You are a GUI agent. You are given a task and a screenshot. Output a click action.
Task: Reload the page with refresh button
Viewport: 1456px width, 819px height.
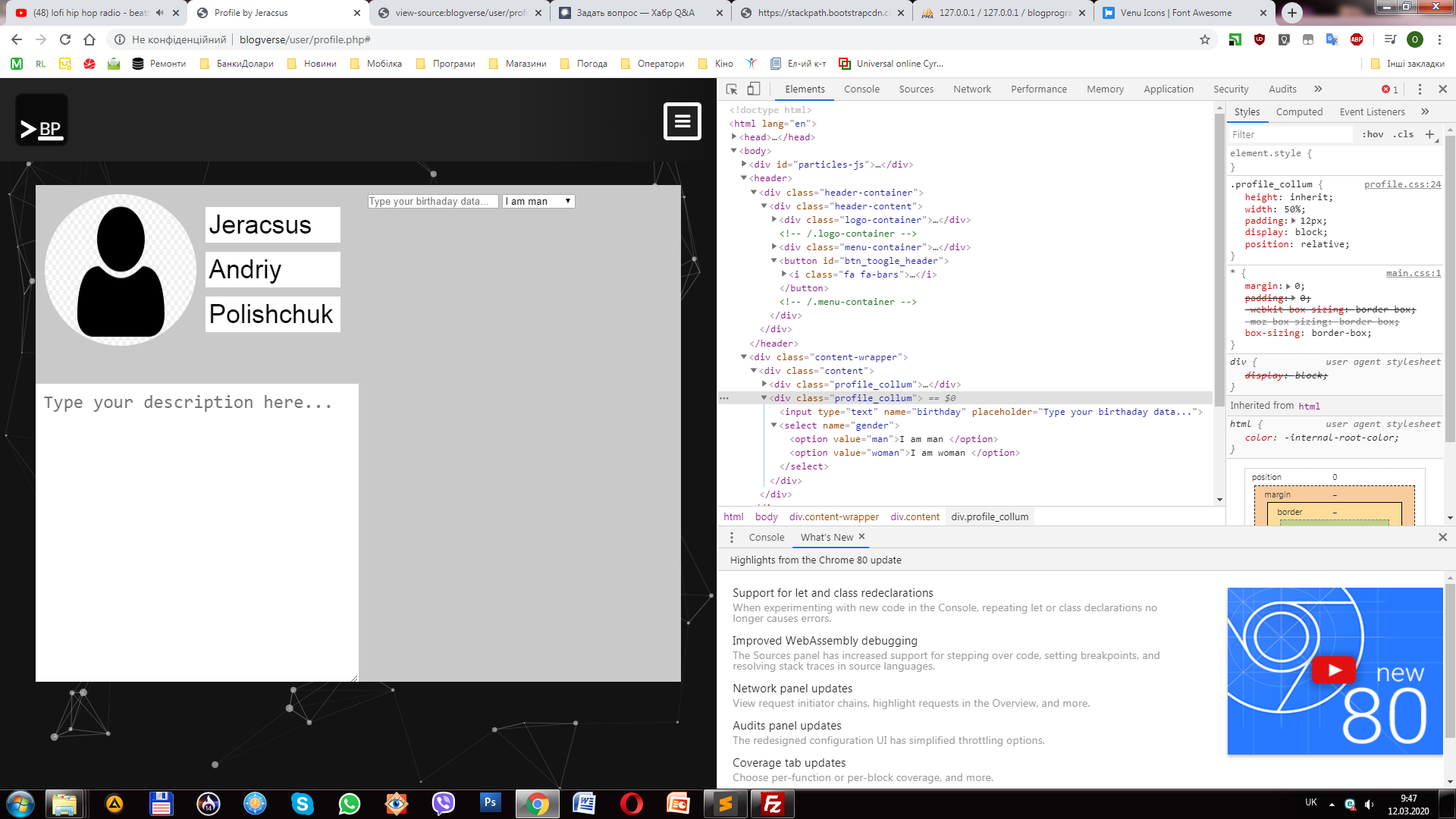65,39
